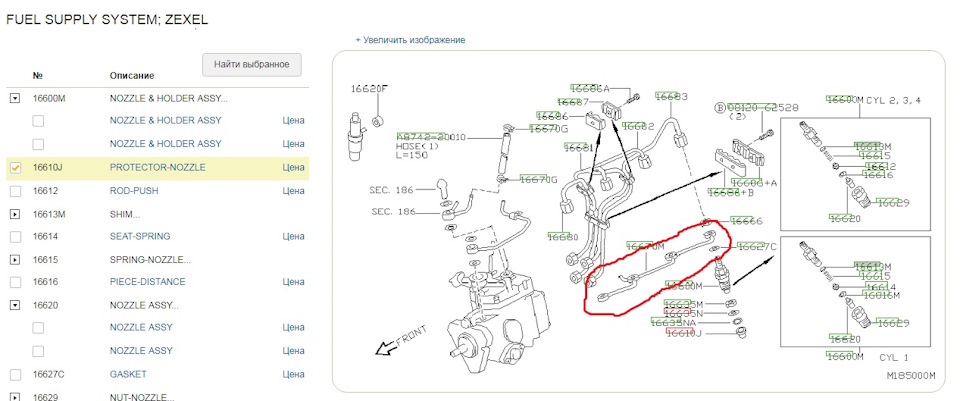Click part label 16681 in diagram
The image size is (960, 401).
579,148
